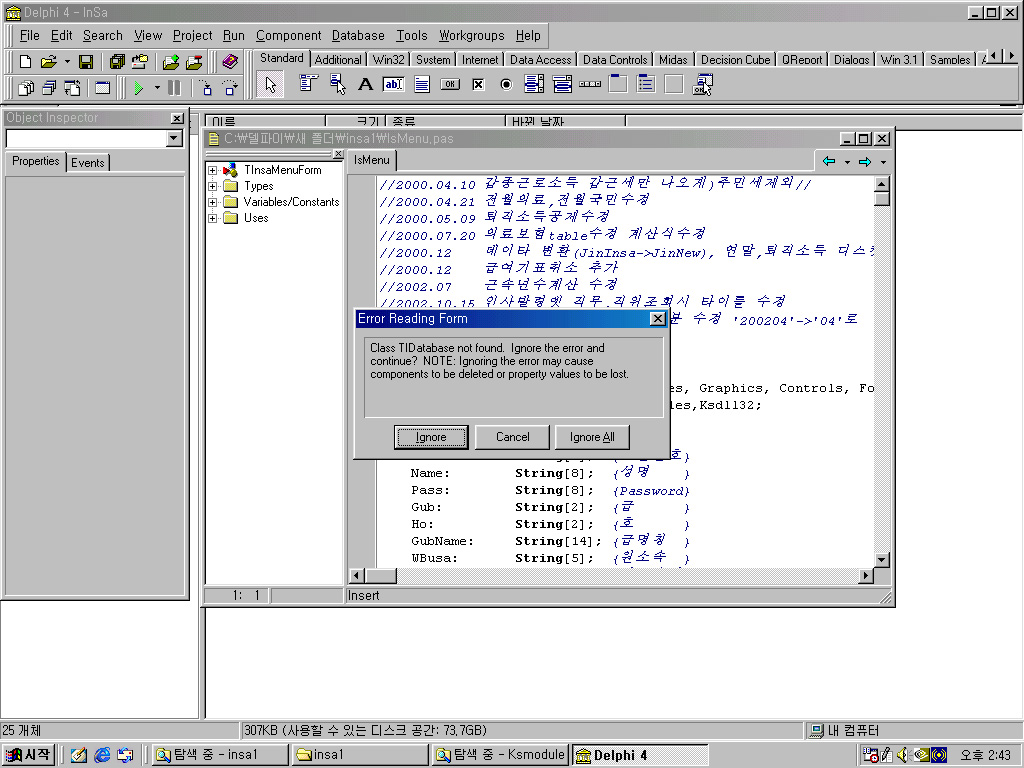
Task: Pick the Memo component in the palette
Action: (x=422, y=85)
